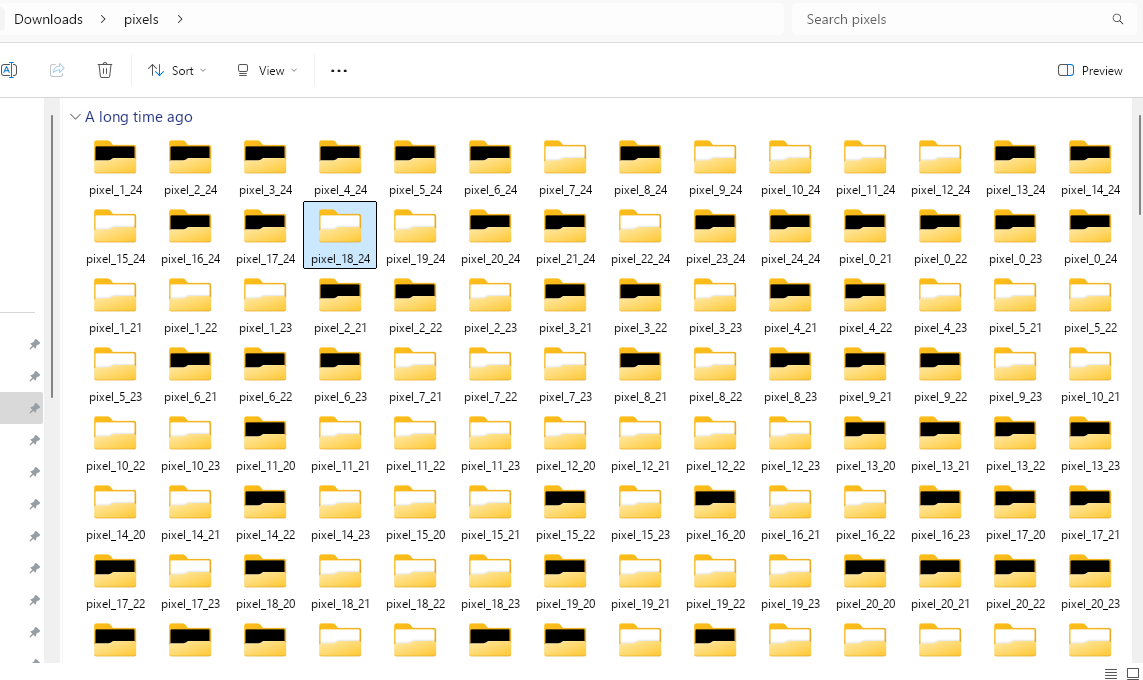Select the pixel_15_24 folder icon
The height and width of the screenshot is (680, 1143).
point(115,226)
